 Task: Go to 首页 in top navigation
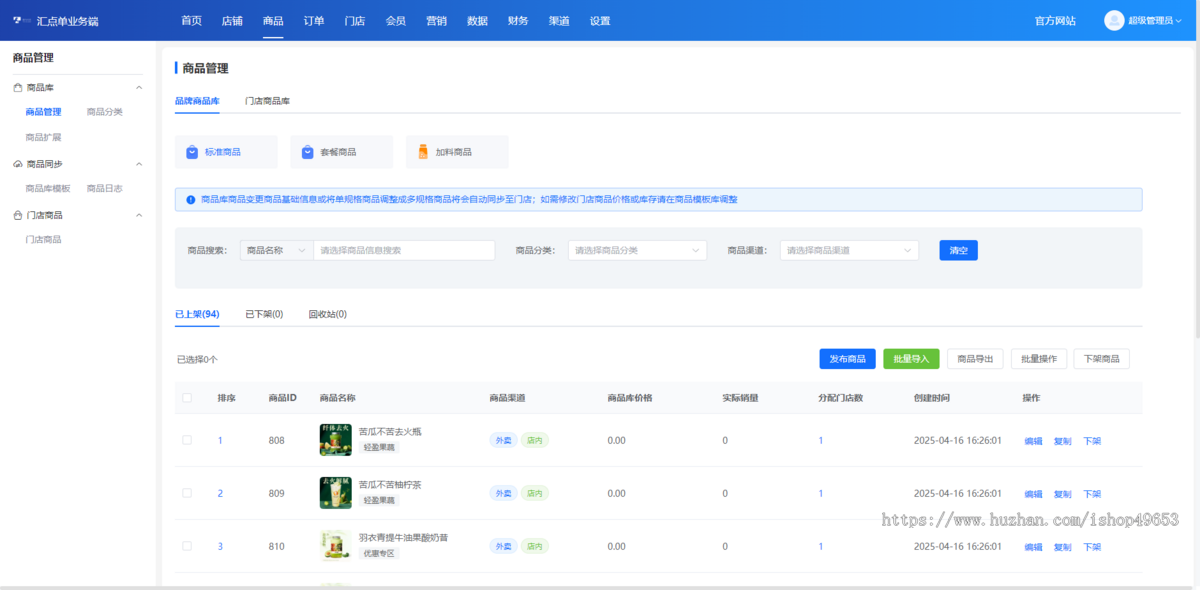pyautogui.click(x=191, y=21)
